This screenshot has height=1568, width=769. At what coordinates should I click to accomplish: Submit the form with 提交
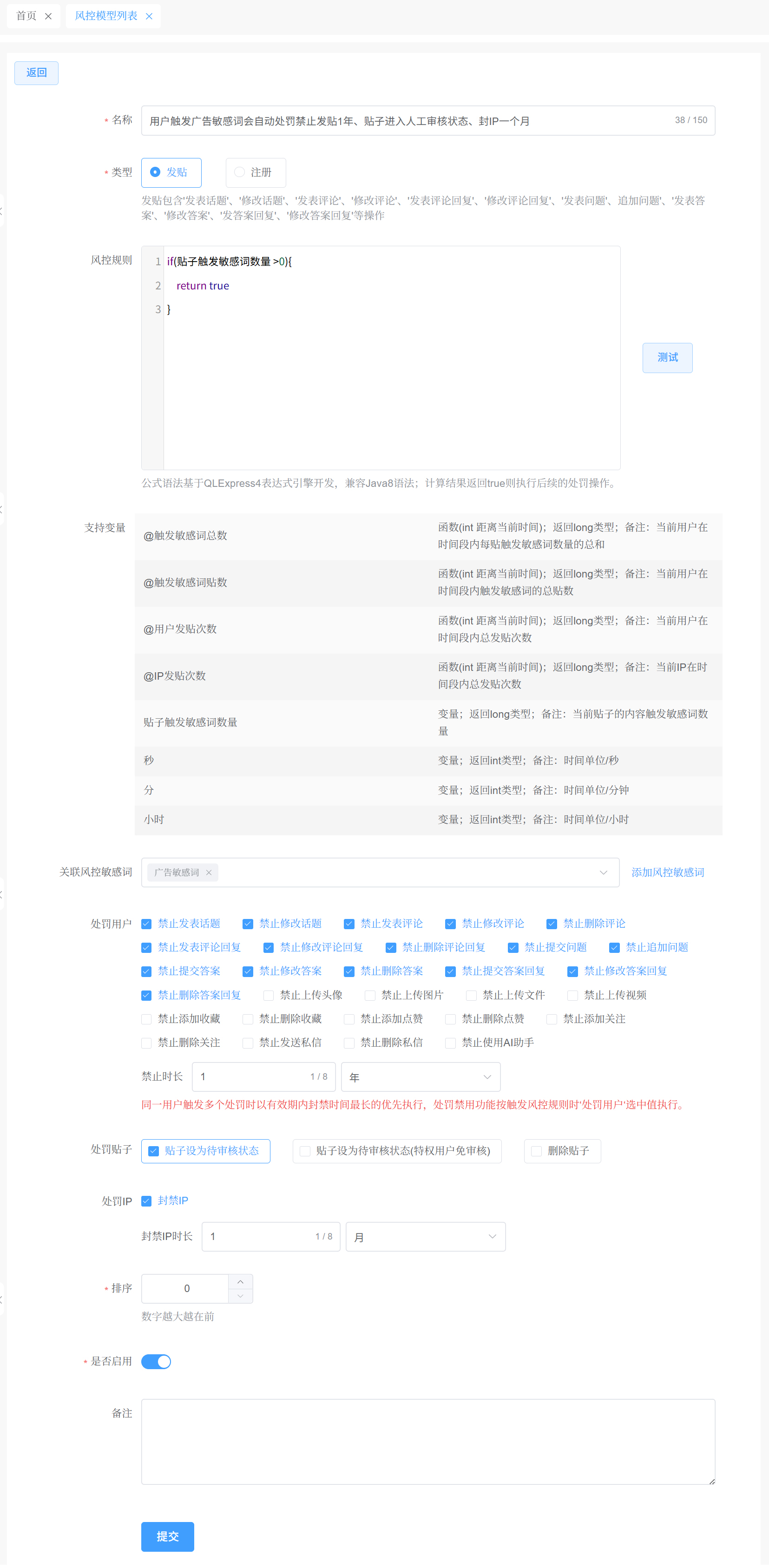[x=167, y=1536]
